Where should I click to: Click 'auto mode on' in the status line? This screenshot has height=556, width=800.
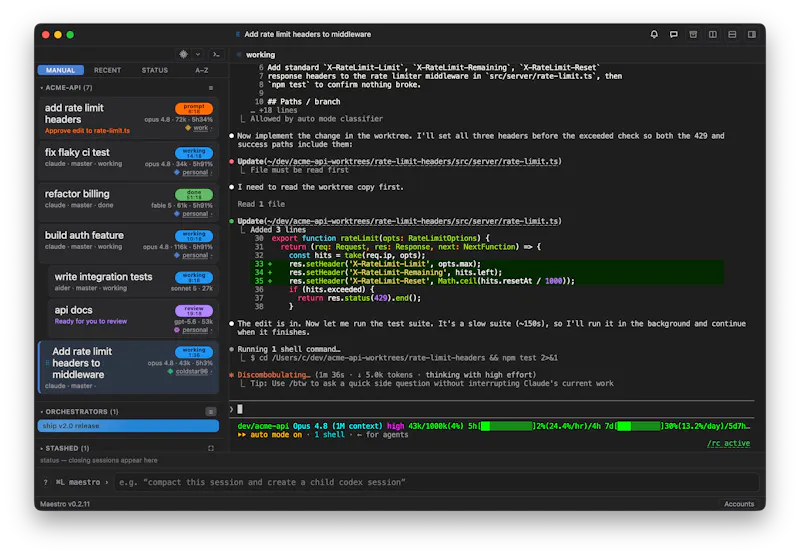point(276,435)
